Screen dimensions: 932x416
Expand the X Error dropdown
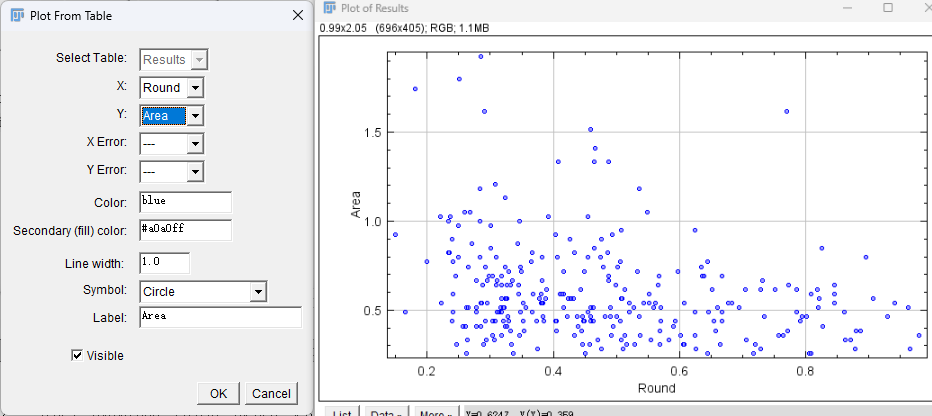[172, 143]
